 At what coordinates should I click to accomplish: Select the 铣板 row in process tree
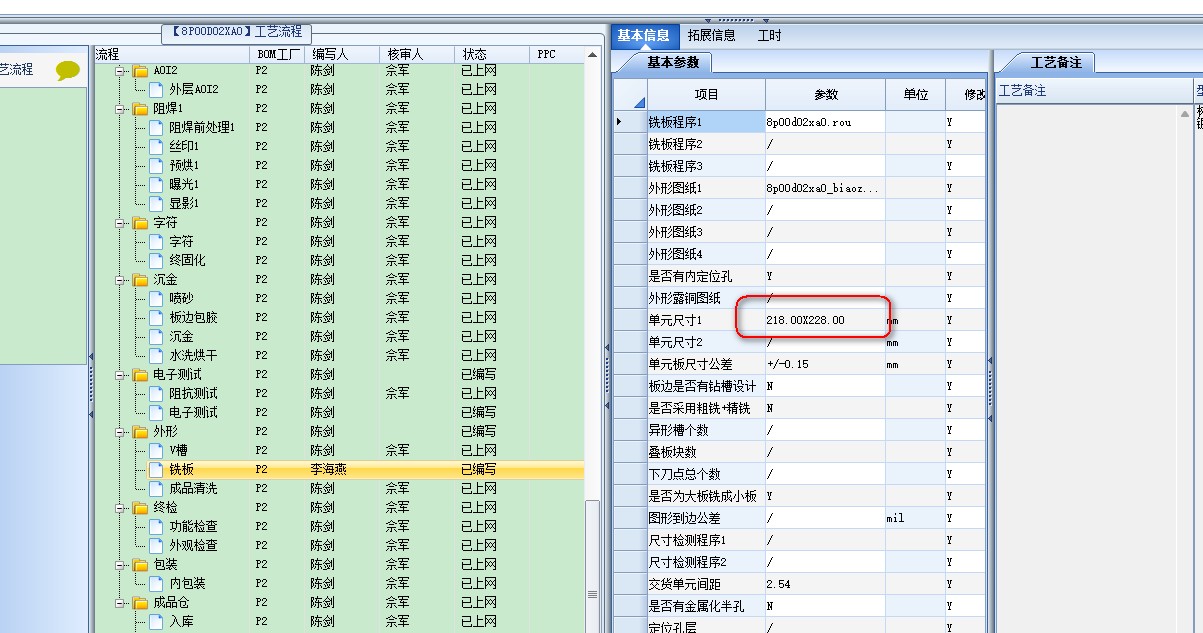(338, 469)
